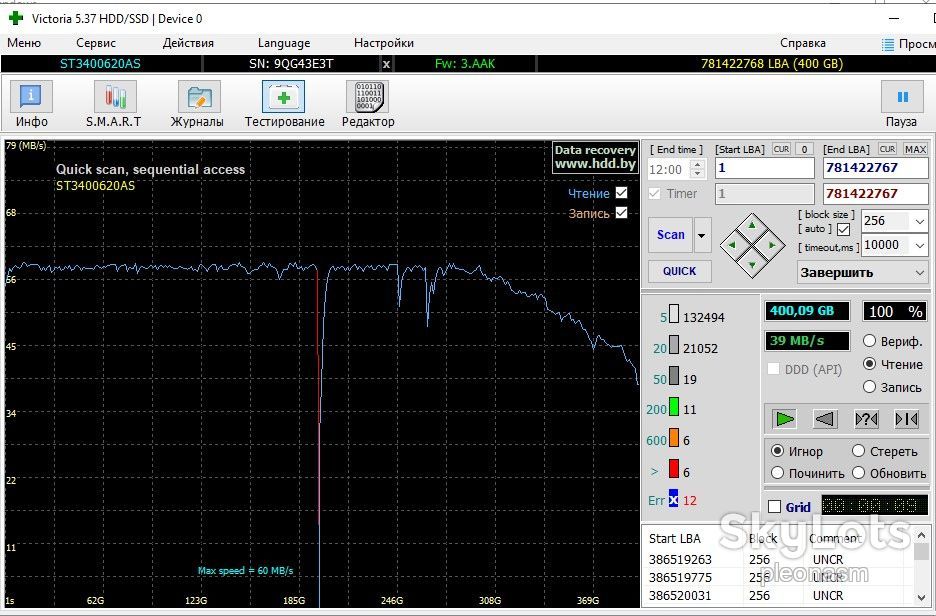936x616 pixels.
Task: Open the Меню menu
Action: point(24,43)
